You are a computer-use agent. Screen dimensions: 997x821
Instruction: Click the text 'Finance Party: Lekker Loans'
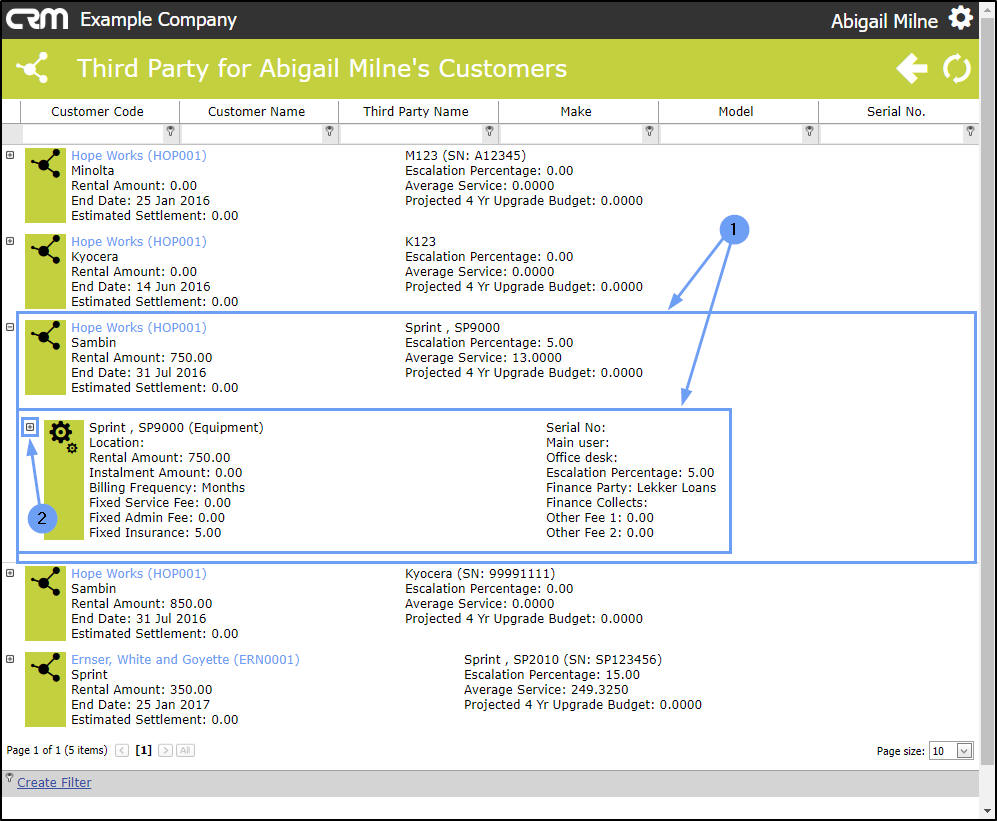pos(631,487)
